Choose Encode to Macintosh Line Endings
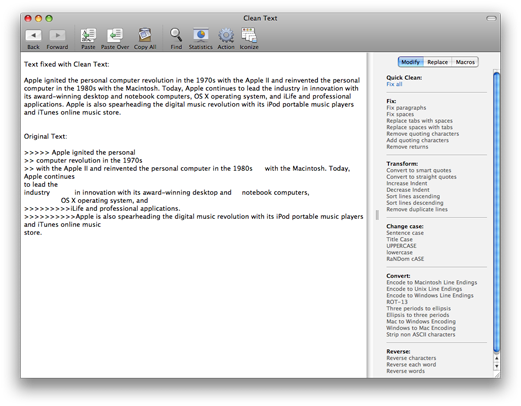This screenshot has width=521, height=406. [432, 282]
